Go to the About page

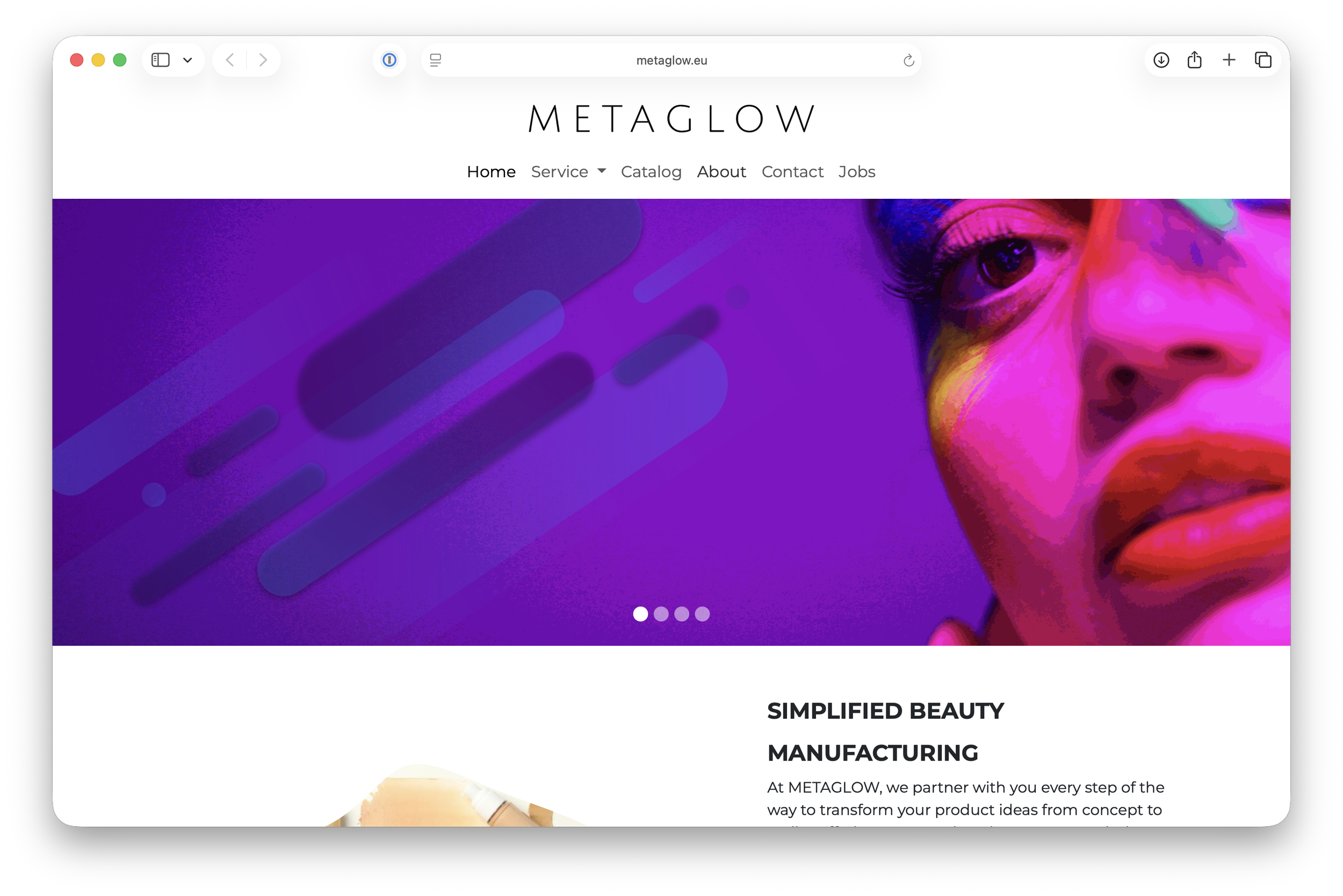721,171
